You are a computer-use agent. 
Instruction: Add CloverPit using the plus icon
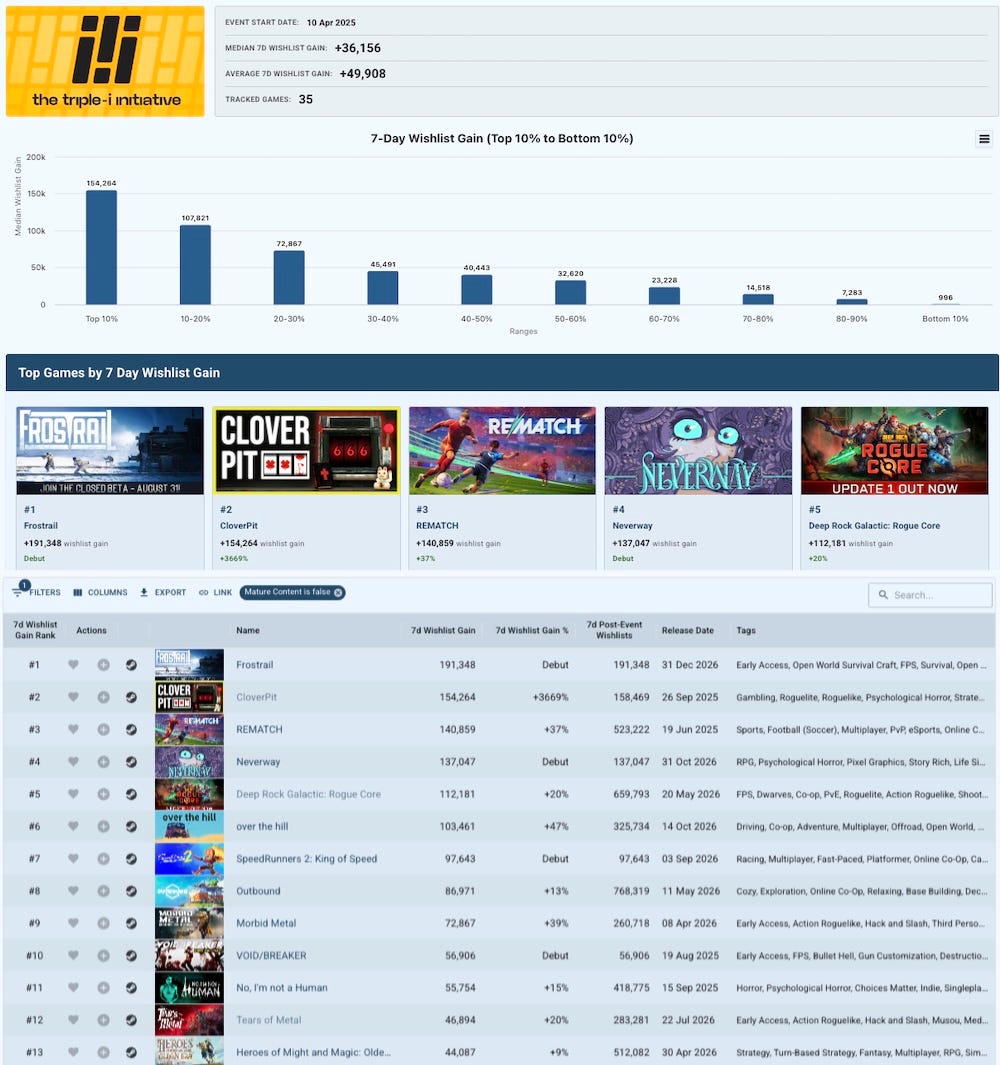pyautogui.click(x=103, y=697)
